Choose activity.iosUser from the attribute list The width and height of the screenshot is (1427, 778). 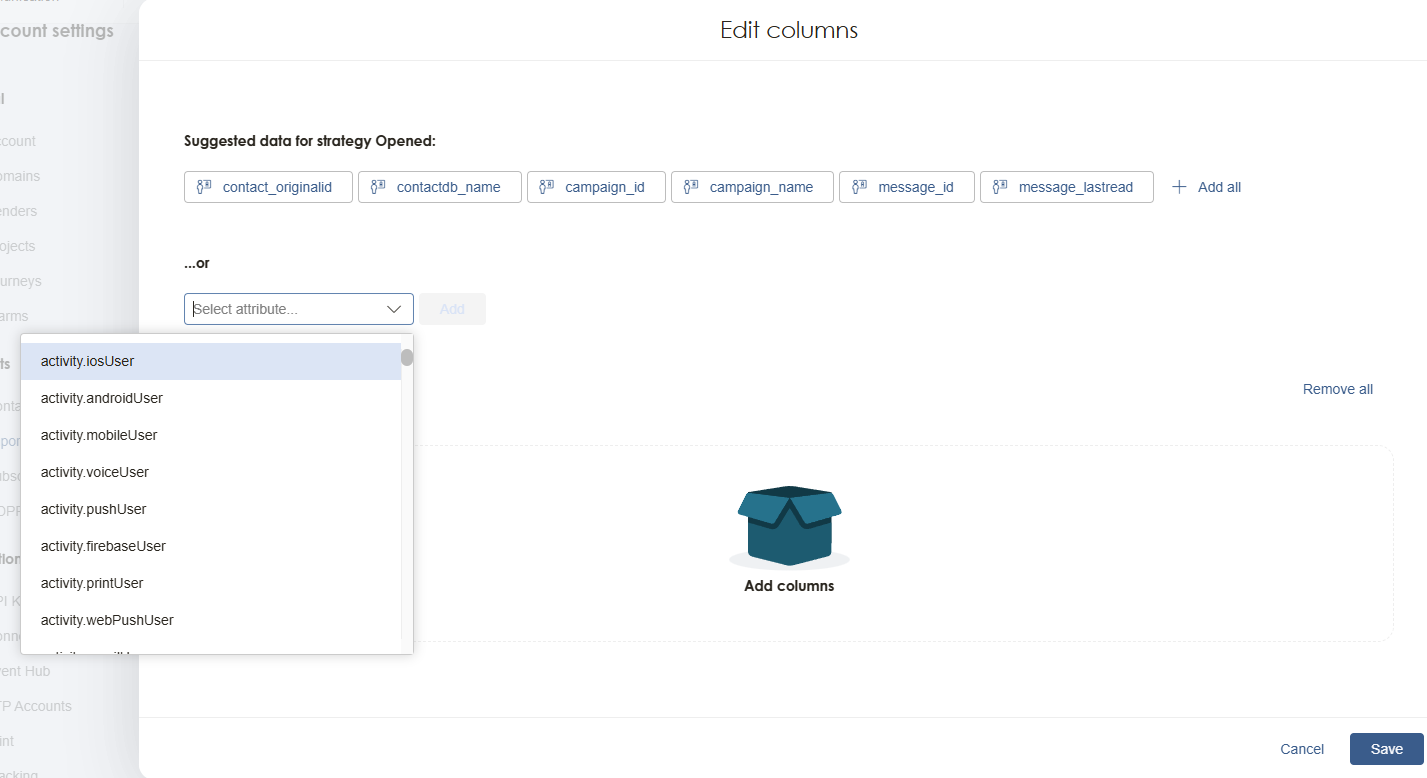click(87, 361)
